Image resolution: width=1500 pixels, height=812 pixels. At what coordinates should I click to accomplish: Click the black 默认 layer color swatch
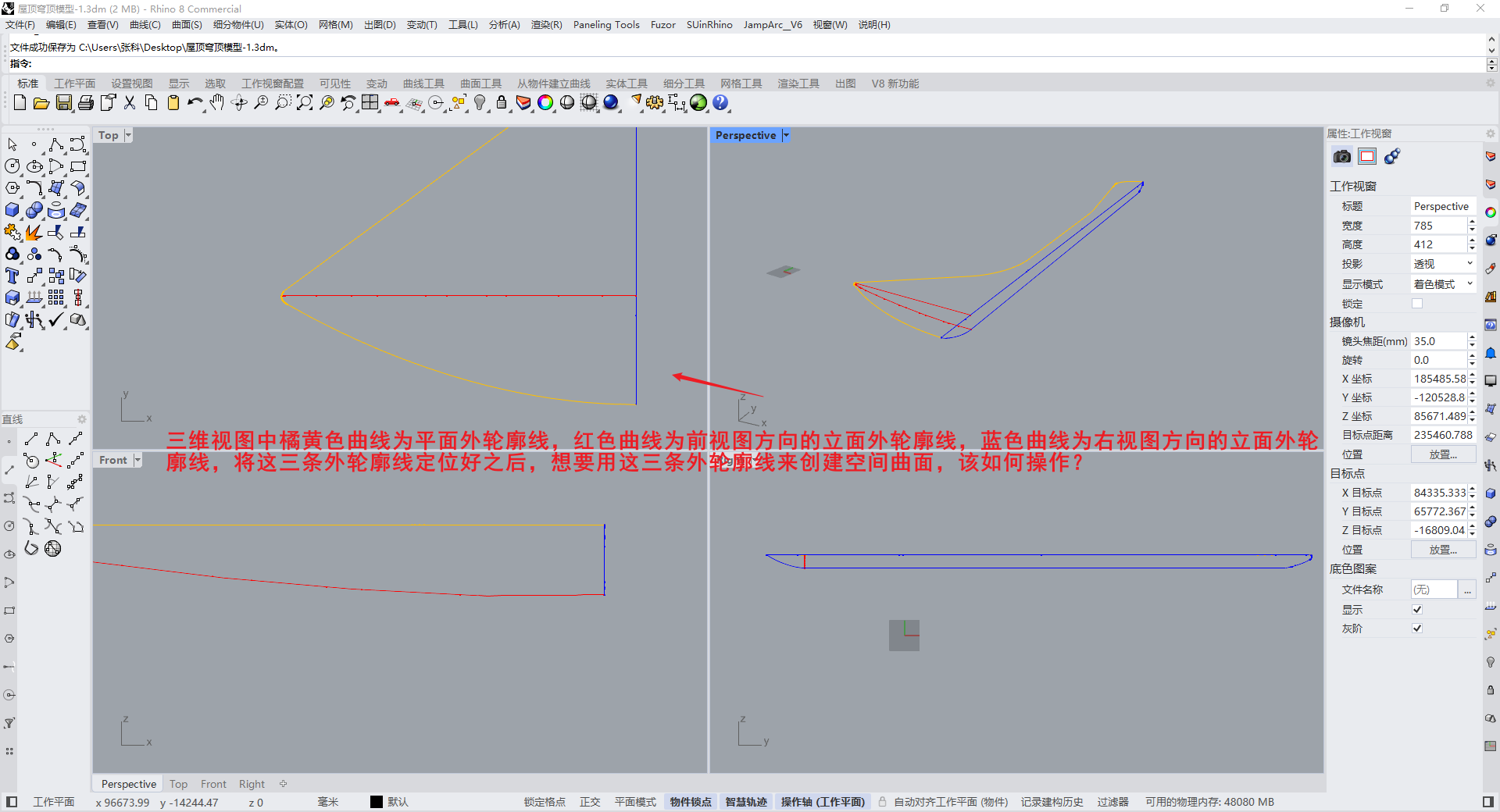tap(377, 802)
